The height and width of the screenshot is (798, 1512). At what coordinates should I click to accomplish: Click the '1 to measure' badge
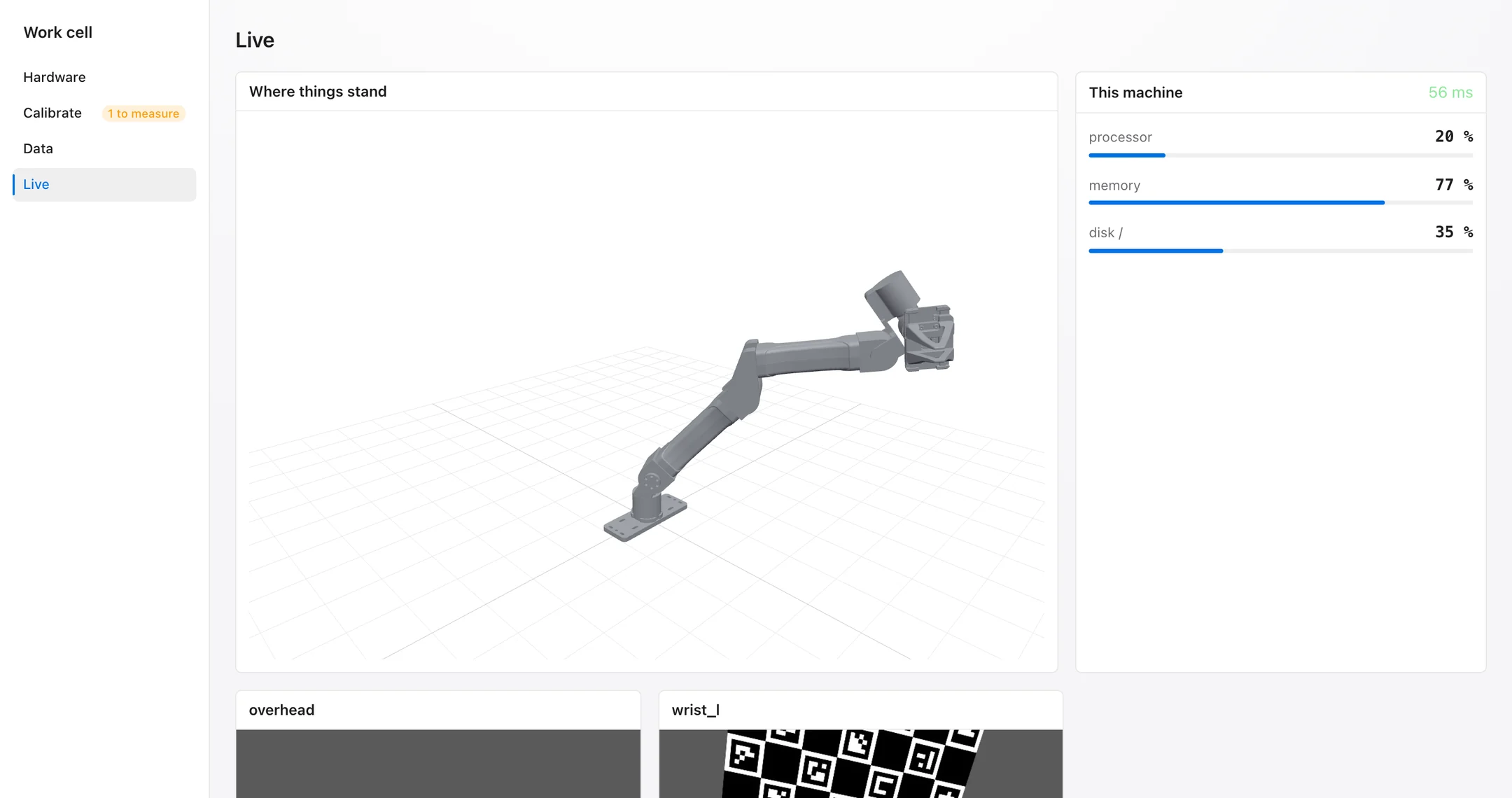click(143, 113)
